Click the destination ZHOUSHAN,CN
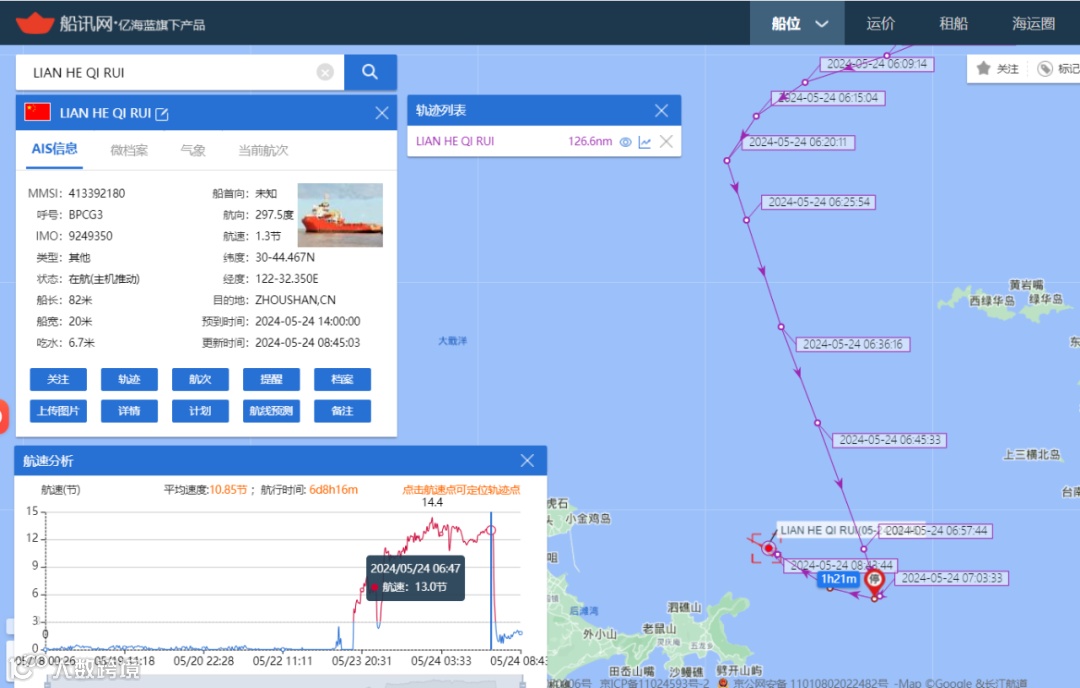The image size is (1080, 688). (295, 300)
